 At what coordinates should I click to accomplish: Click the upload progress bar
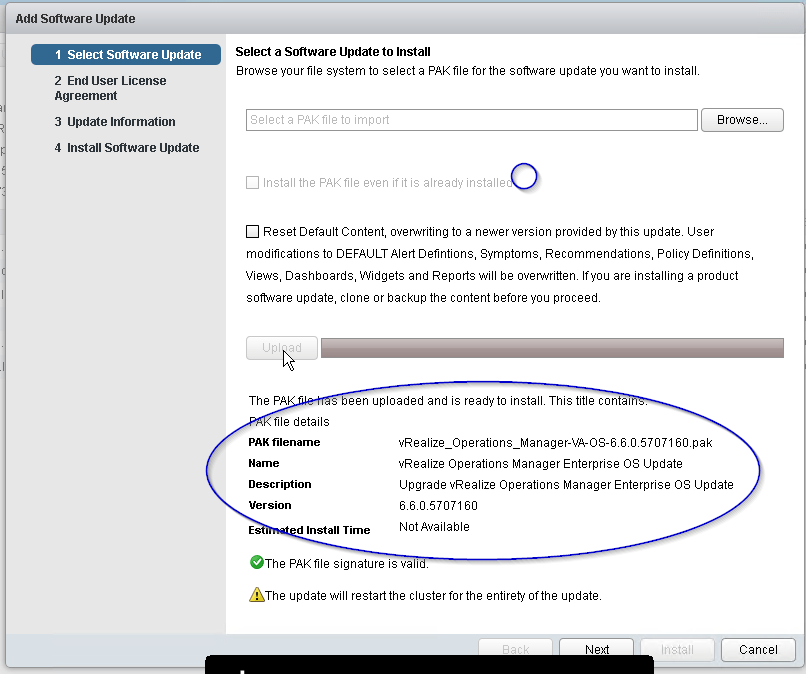551,348
